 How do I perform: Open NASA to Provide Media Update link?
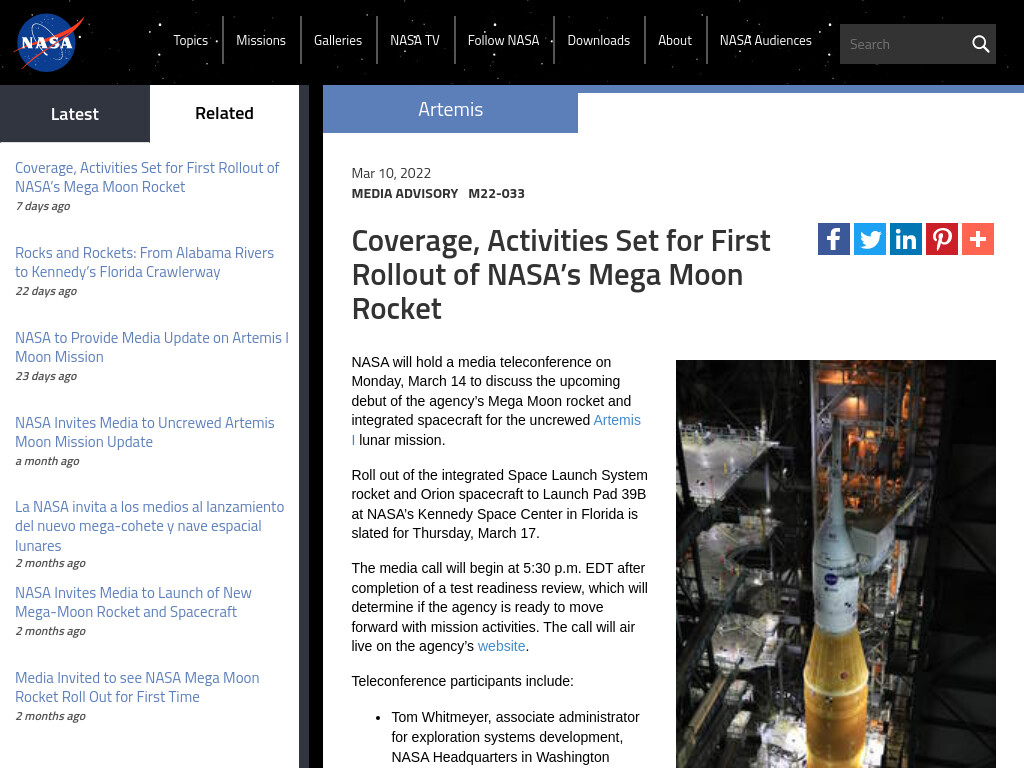pyautogui.click(x=152, y=347)
